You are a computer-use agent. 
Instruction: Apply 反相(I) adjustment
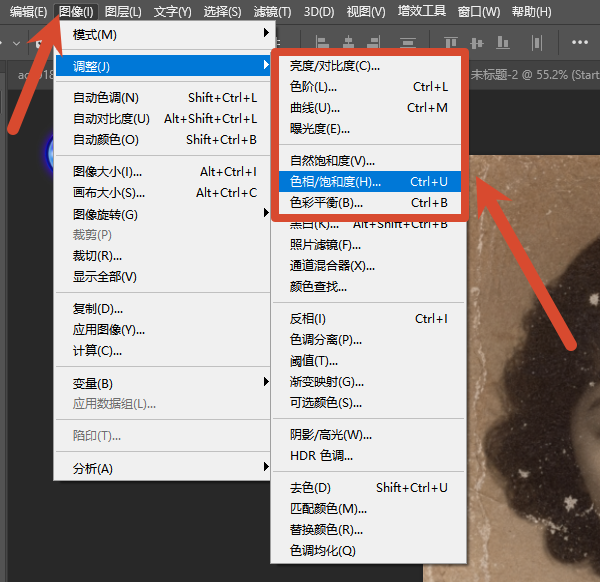point(369,318)
